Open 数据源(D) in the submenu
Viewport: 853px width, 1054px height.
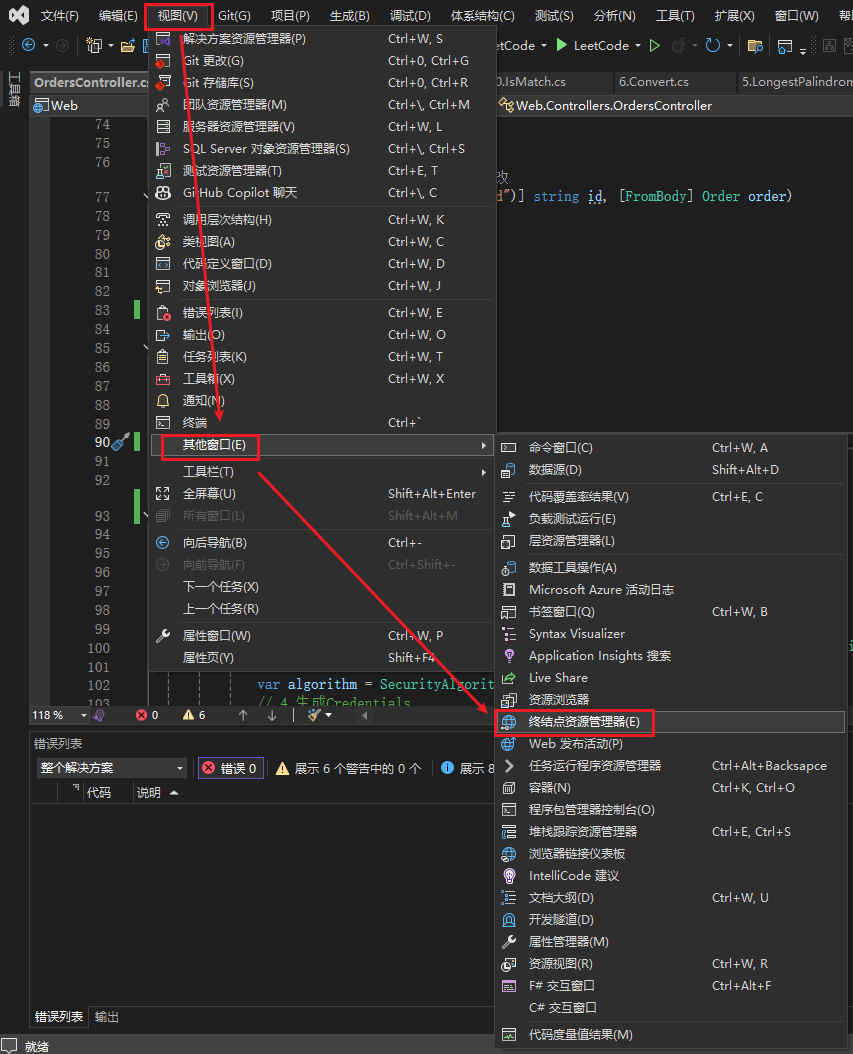(670, 470)
